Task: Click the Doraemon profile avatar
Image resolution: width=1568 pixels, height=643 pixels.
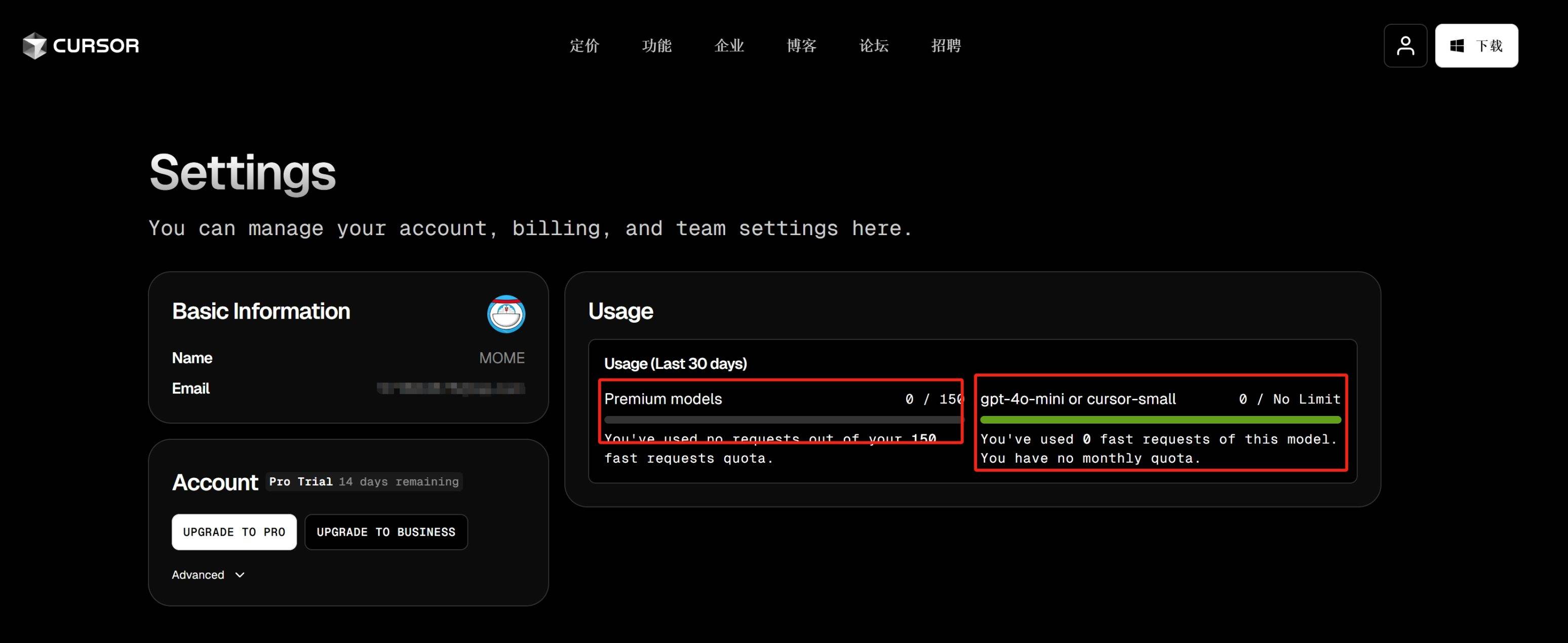Action: [506, 314]
